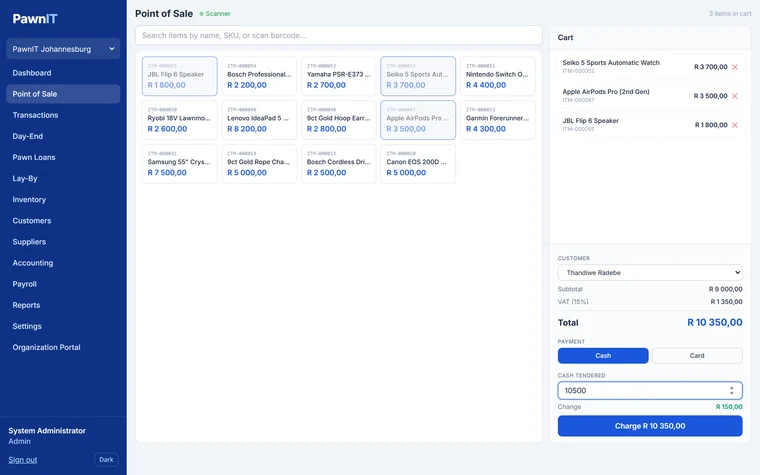Open Suppliers in the sidebar
The height and width of the screenshot is (475, 760).
coord(63,241)
